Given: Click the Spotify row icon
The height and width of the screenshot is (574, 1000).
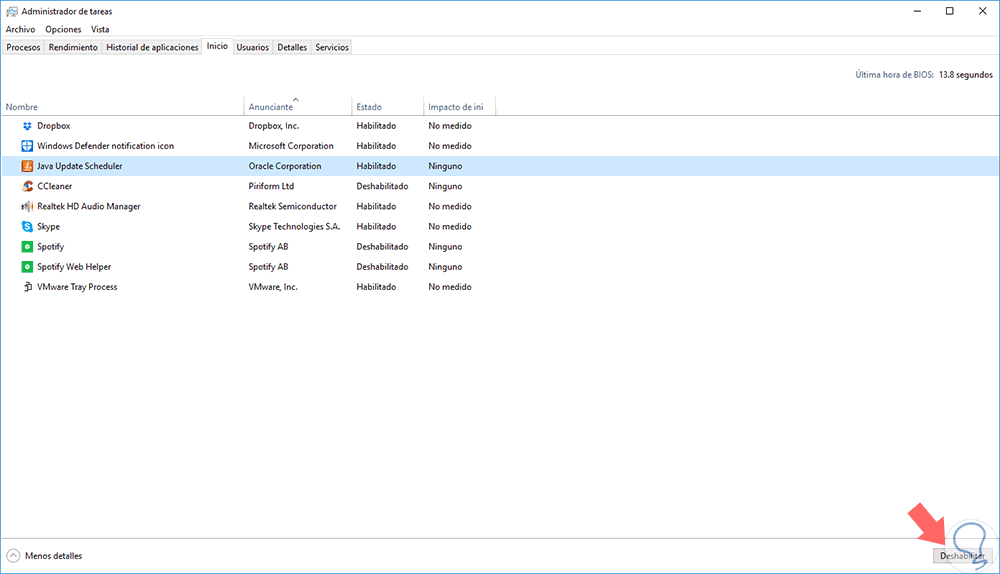Looking at the screenshot, I should 27,247.
